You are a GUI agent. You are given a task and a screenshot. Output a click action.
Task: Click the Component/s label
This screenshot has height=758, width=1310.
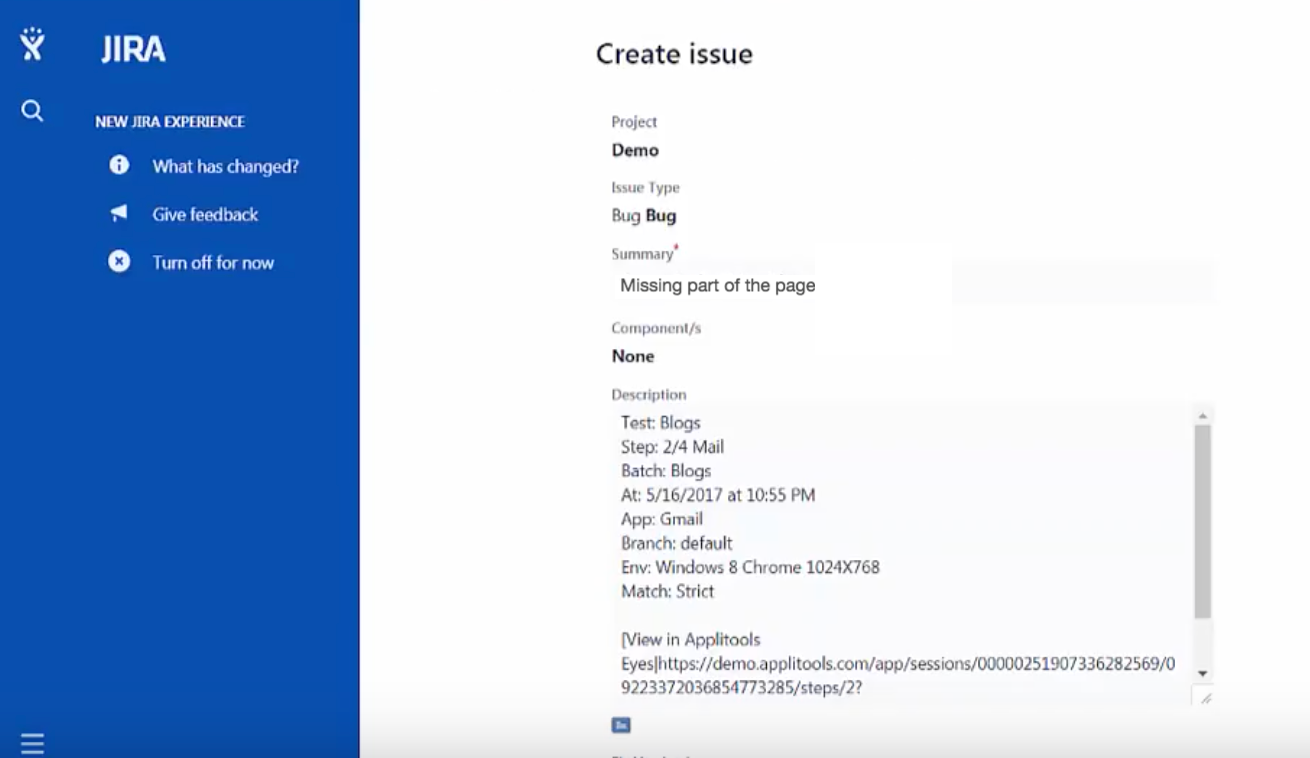[656, 327]
